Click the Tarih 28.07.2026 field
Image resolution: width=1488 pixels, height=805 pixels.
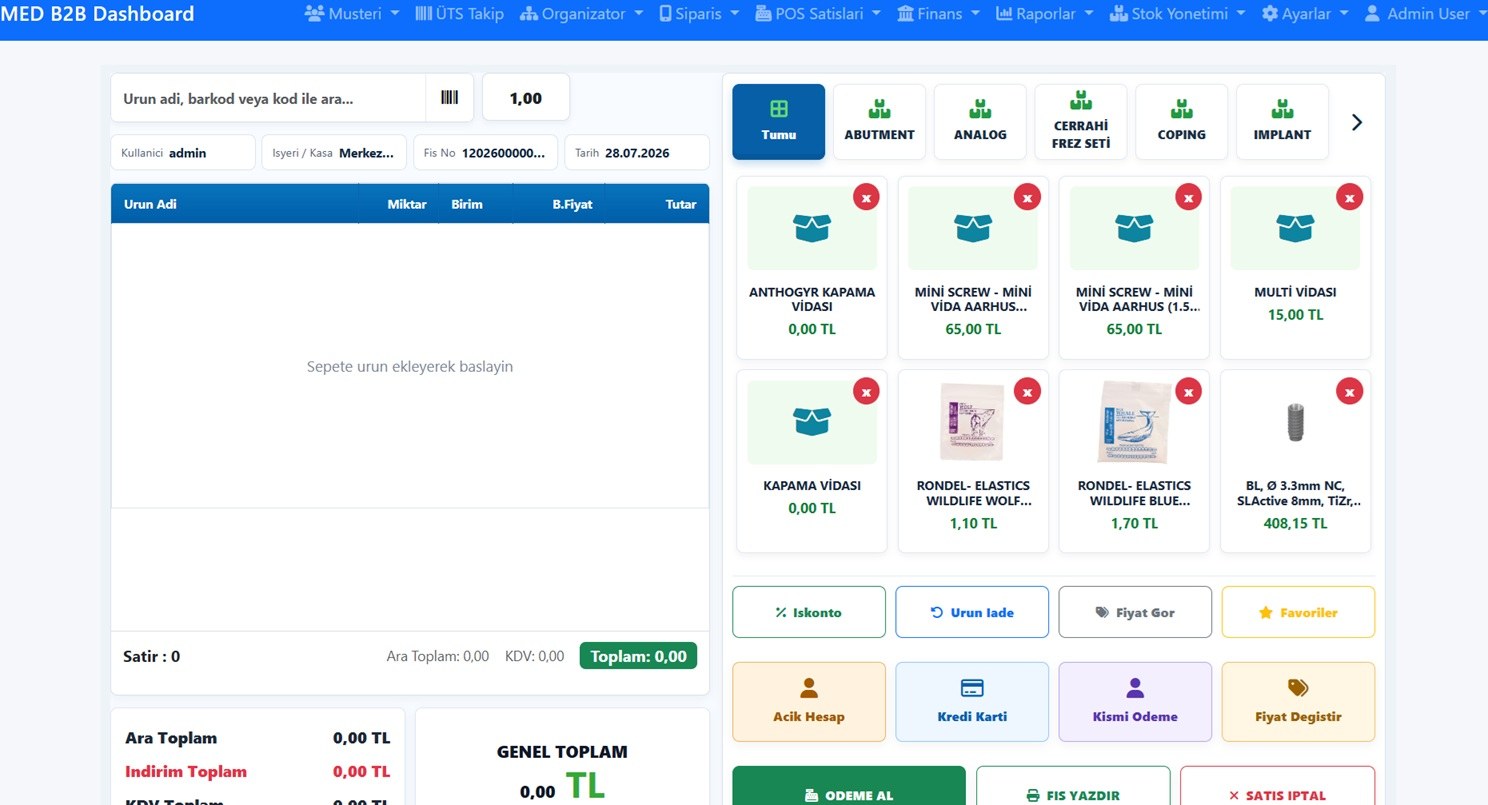pos(637,153)
